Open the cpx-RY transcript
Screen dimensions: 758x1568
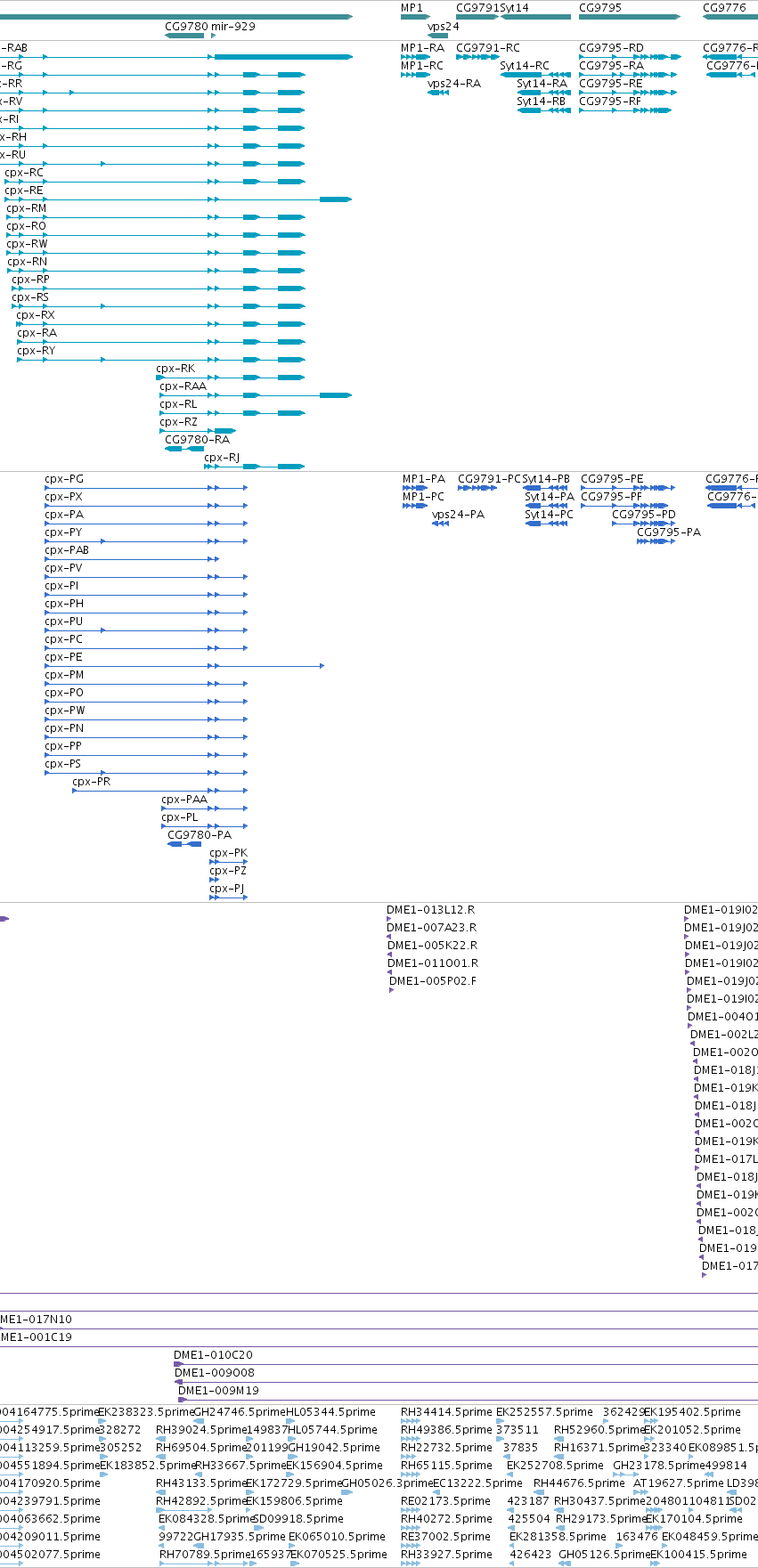click(x=36, y=351)
